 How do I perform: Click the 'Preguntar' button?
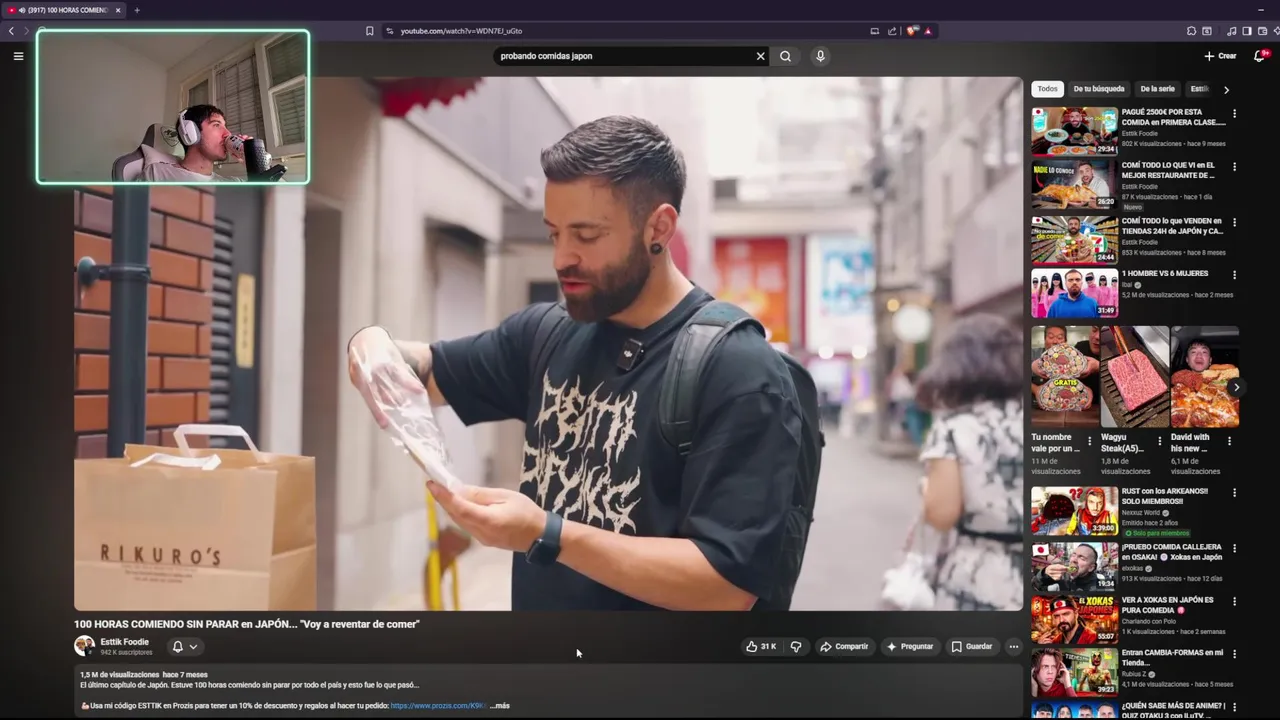tap(910, 647)
